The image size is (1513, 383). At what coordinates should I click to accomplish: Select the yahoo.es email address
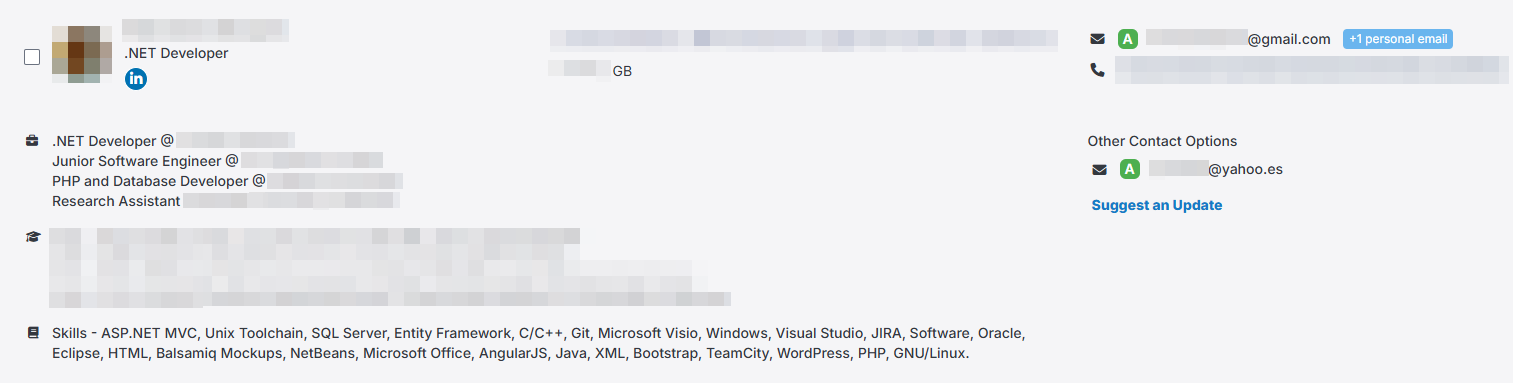pos(1215,169)
